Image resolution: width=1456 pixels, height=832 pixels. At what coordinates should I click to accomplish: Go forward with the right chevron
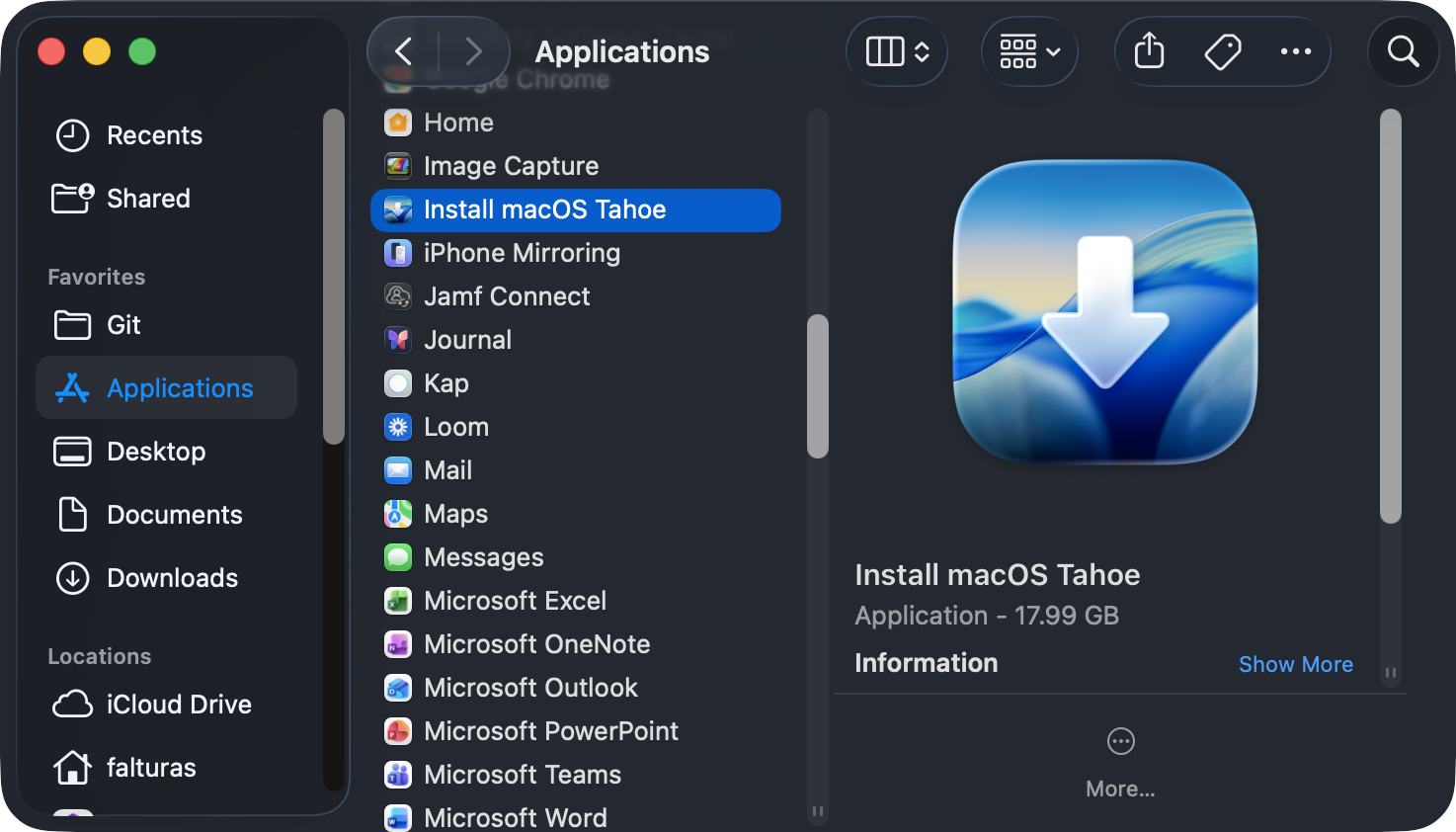(x=473, y=51)
